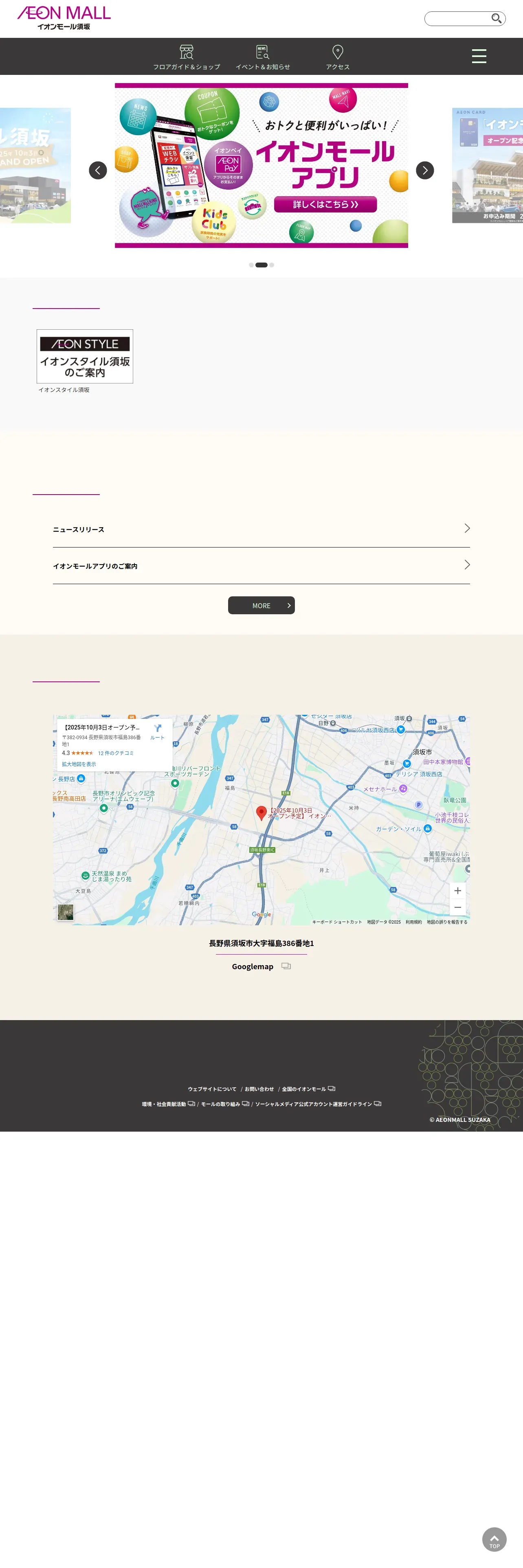
Task: Click the address 長野県須坂市大字福島386番地1
Action: (x=261, y=943)
